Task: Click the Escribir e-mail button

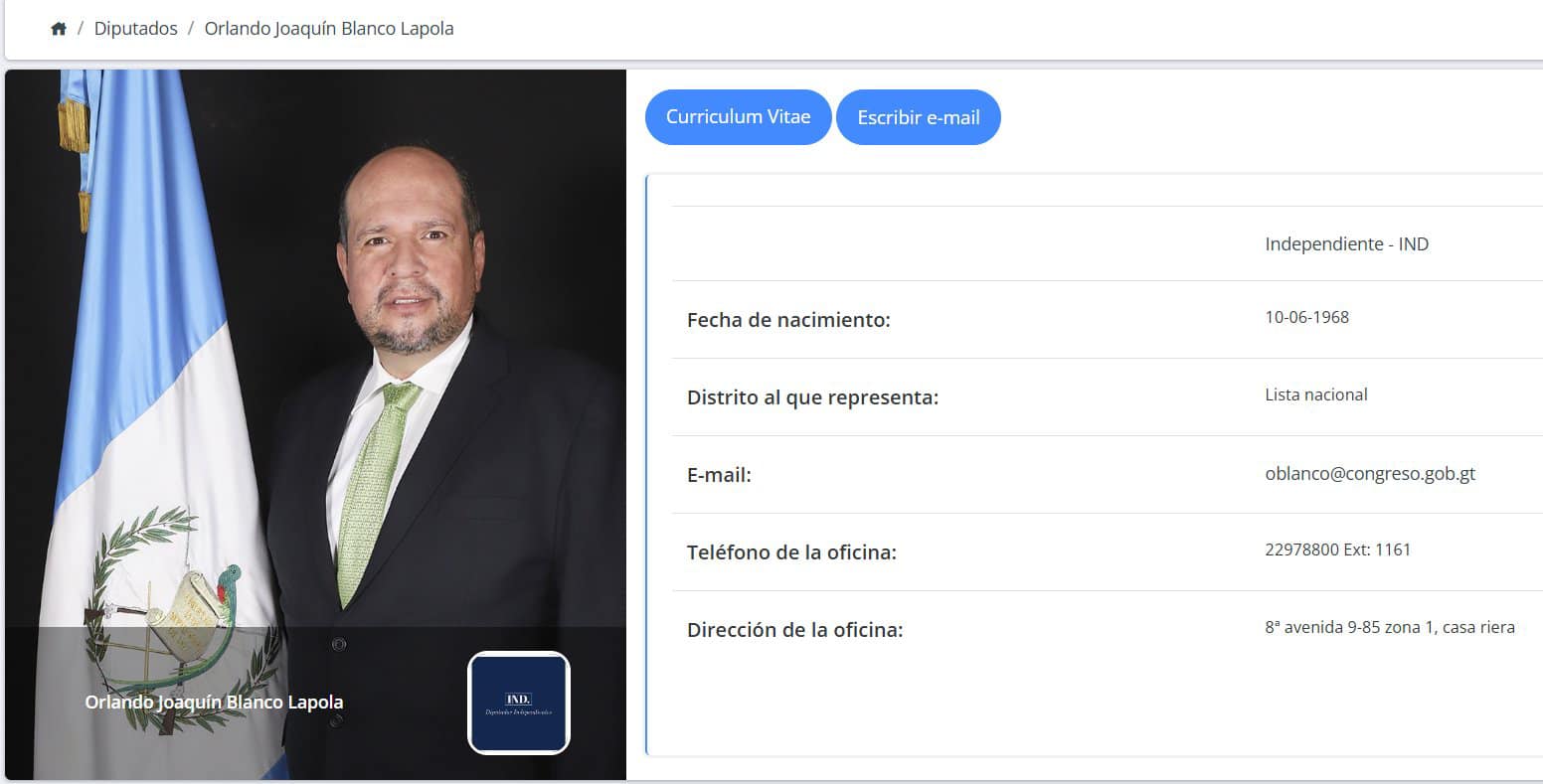Action: coord(919,117)
